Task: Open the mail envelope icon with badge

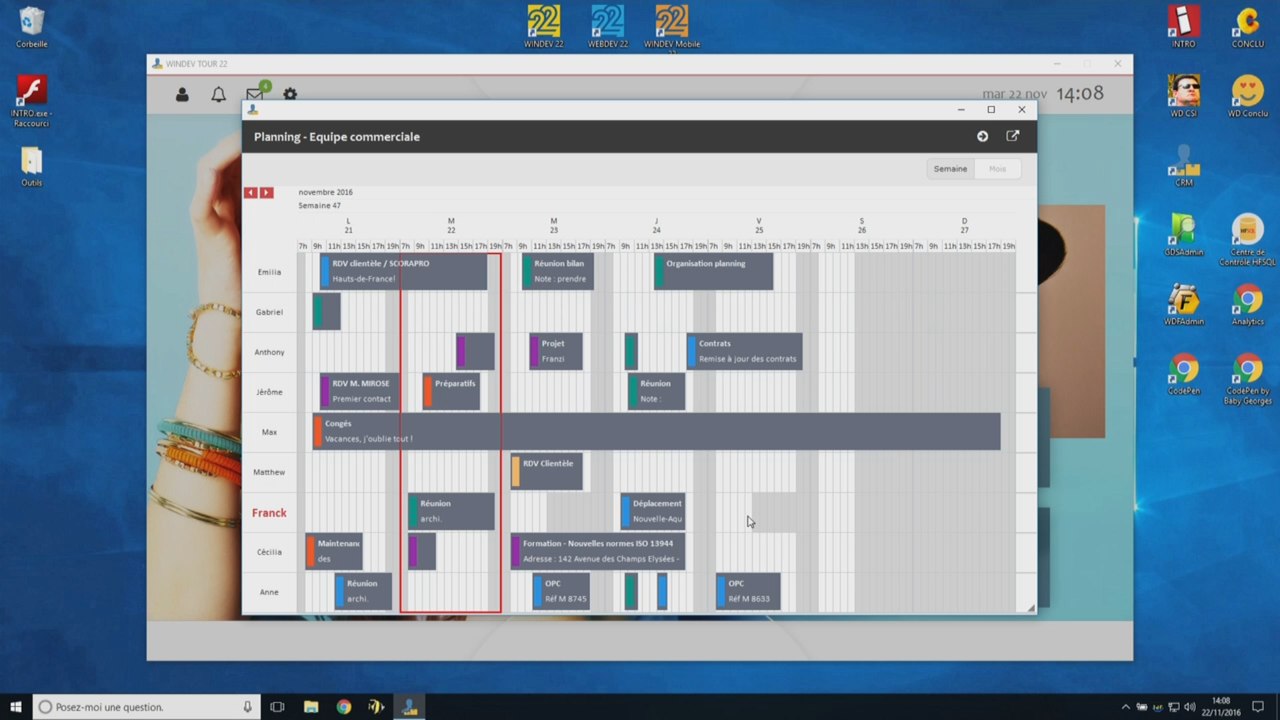Action: coord(256,93)
